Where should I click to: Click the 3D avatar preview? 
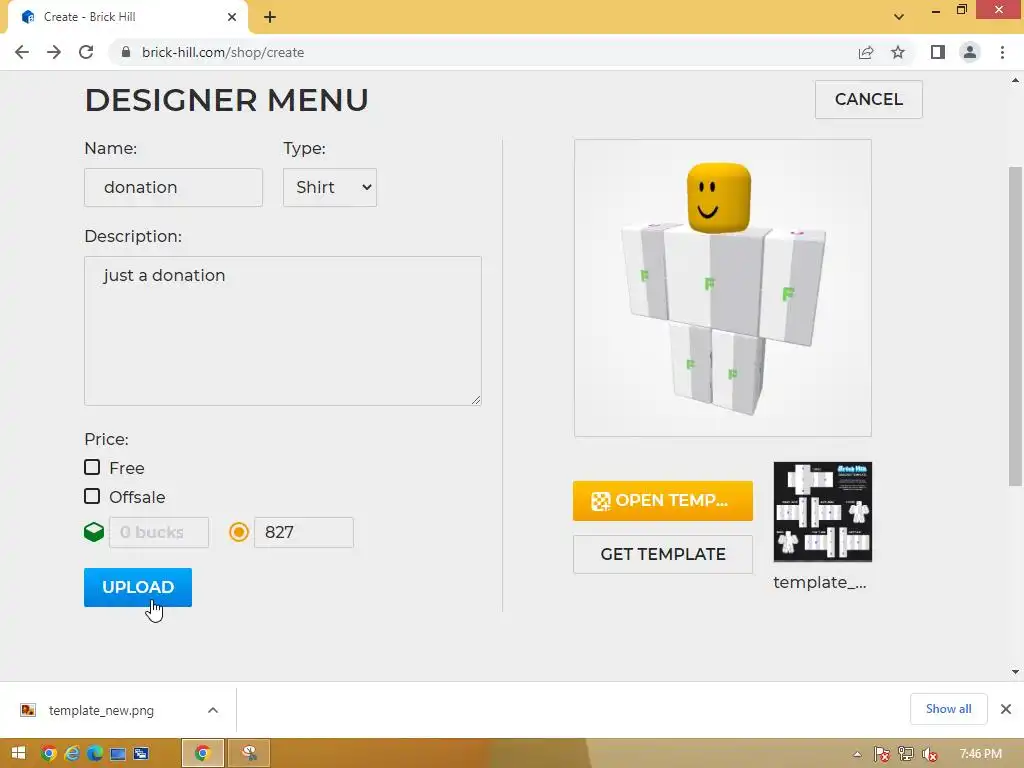click(722, 287)
